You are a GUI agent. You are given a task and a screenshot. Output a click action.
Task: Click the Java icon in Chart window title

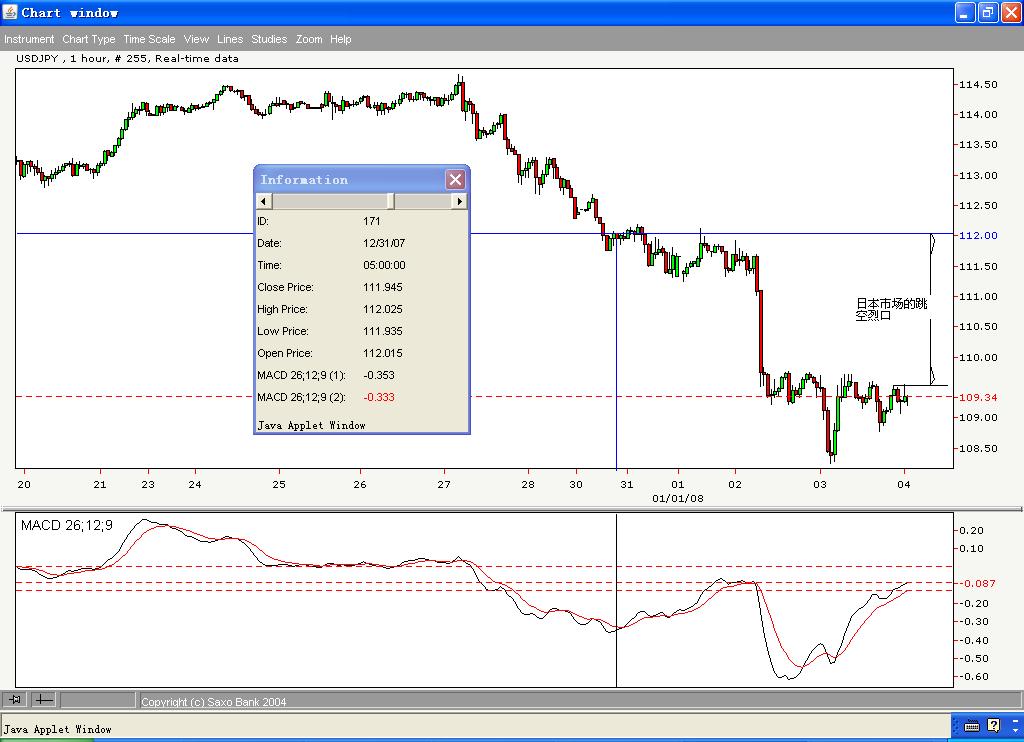pyautogui.click(x=10, y=12)
